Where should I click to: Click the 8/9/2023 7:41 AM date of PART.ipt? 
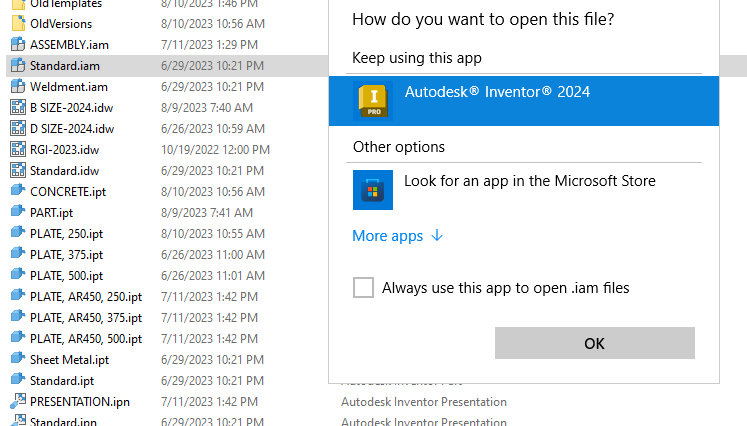[x=207, y=213]
